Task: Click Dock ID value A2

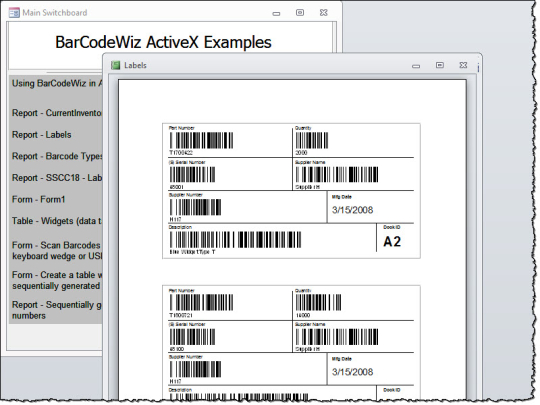Action: tap(392, 242)
